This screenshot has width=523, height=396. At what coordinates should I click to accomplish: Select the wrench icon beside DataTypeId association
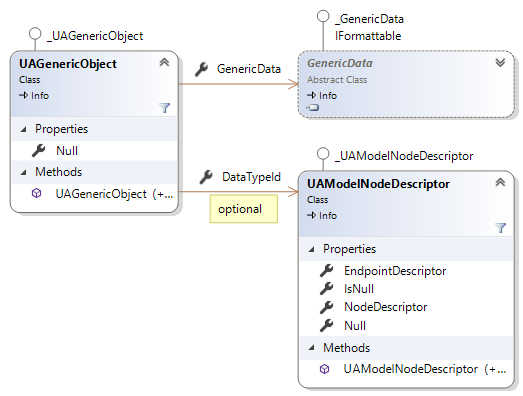[x=206, y=177]
